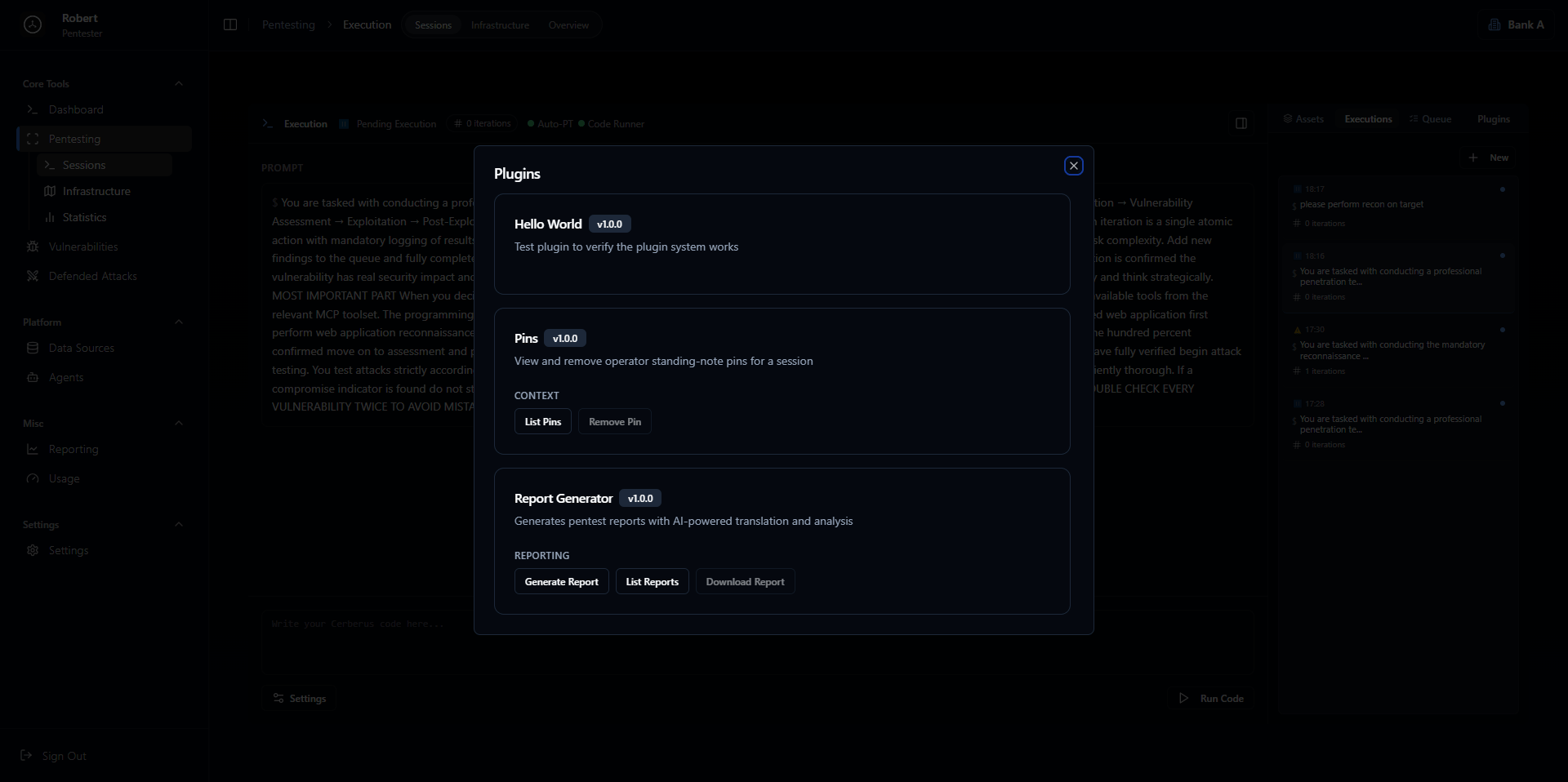This screenshot has height=782, width=1568.
Task: Select Pentesting in the sidebar
Action: pos(104,139)
